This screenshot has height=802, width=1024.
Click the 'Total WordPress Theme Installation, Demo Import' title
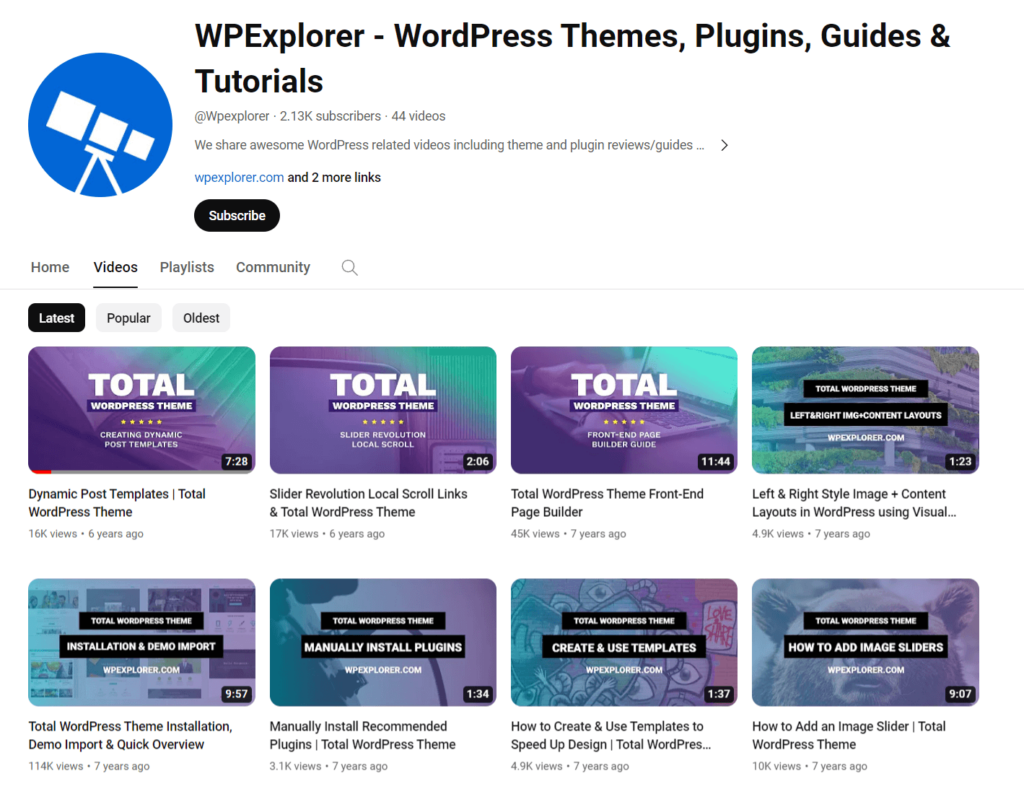[131, 735]
